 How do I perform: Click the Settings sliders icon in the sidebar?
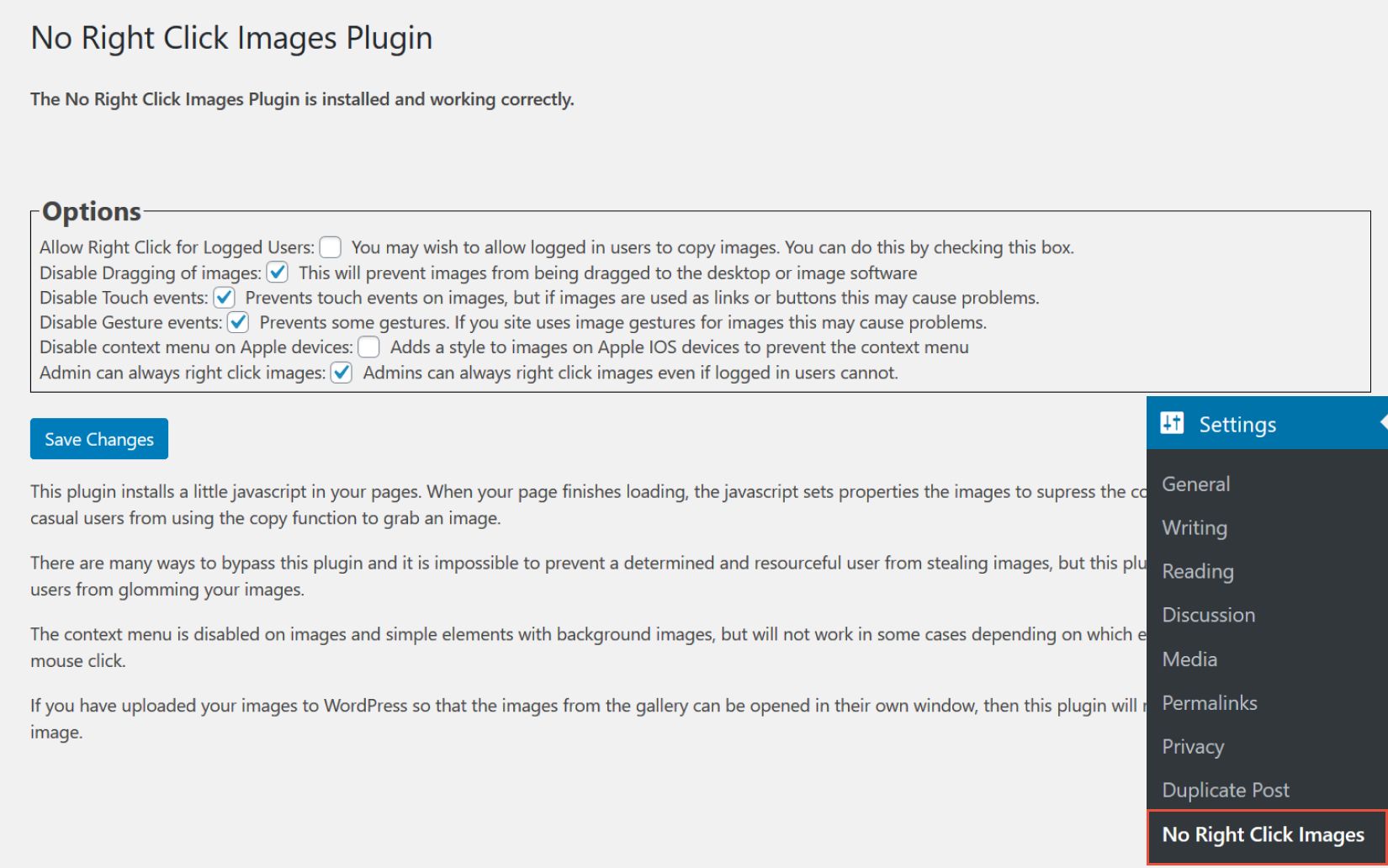tap(1173, 423)
